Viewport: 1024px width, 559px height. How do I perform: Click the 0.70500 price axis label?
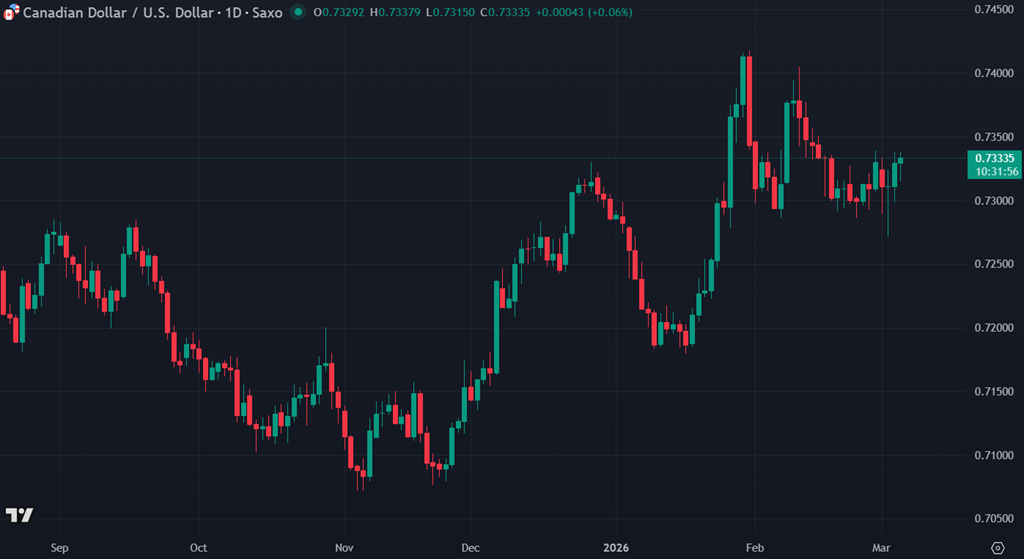[994, 519]
